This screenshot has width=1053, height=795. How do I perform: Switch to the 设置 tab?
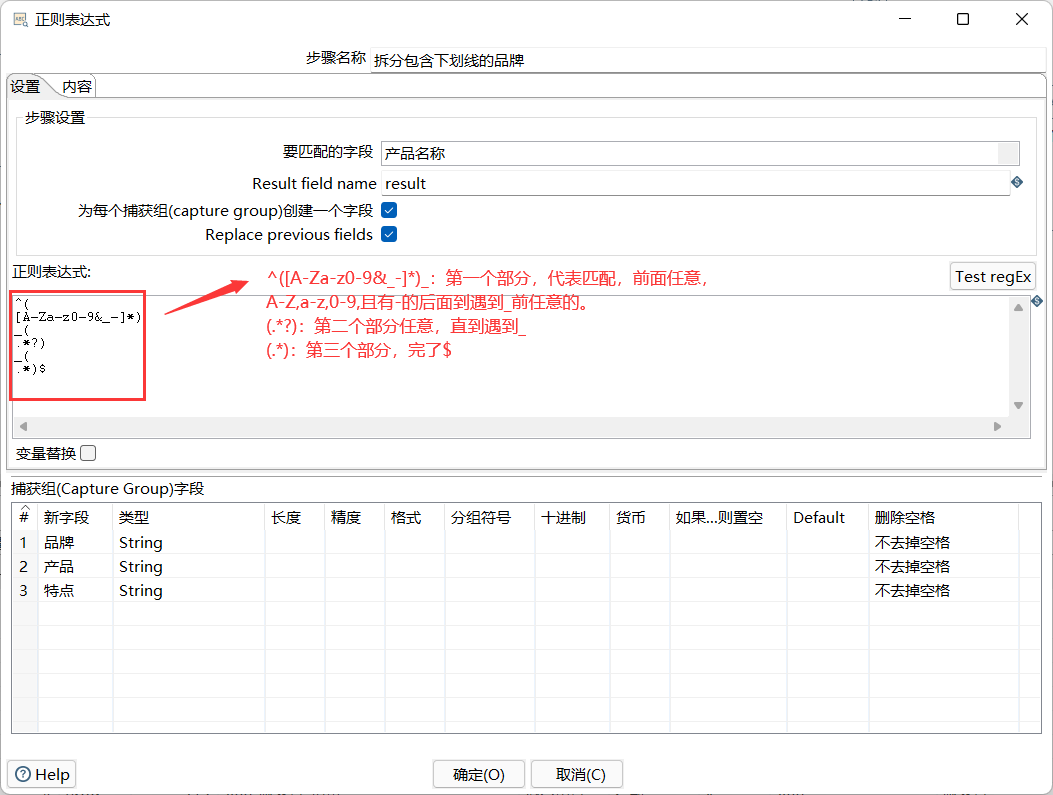coord(26,87)
